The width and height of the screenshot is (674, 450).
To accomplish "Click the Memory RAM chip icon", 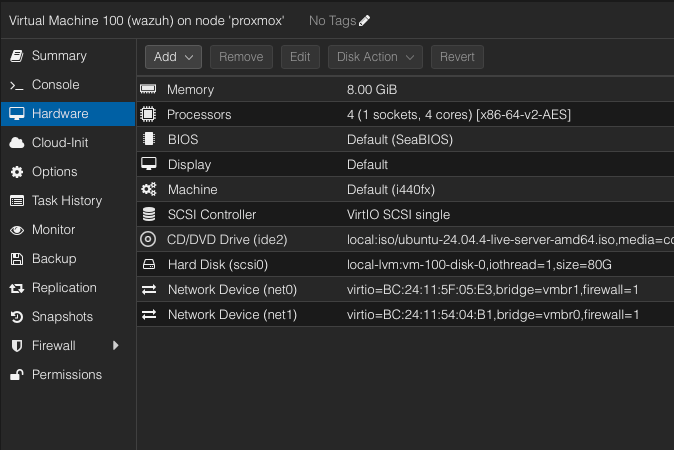I will pyautogui.click(x=148, y=89).
